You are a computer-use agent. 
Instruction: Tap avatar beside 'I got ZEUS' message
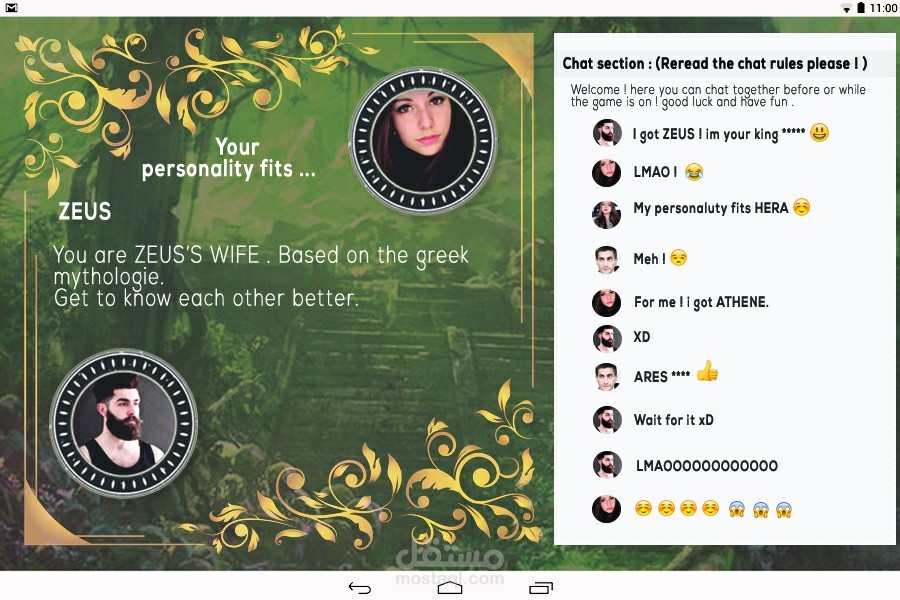pos(607,133)
